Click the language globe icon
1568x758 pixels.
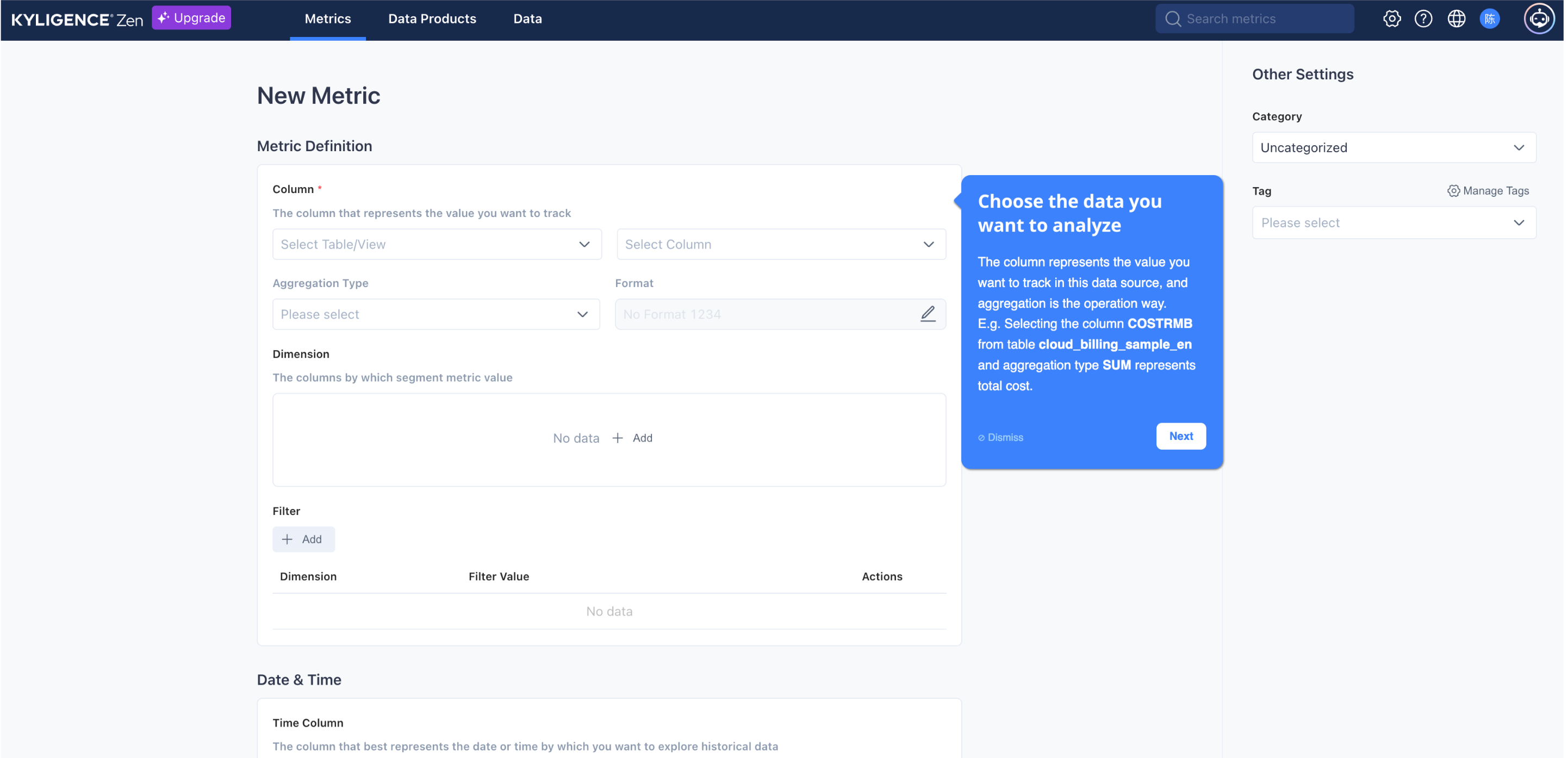tap(1456, 19)
